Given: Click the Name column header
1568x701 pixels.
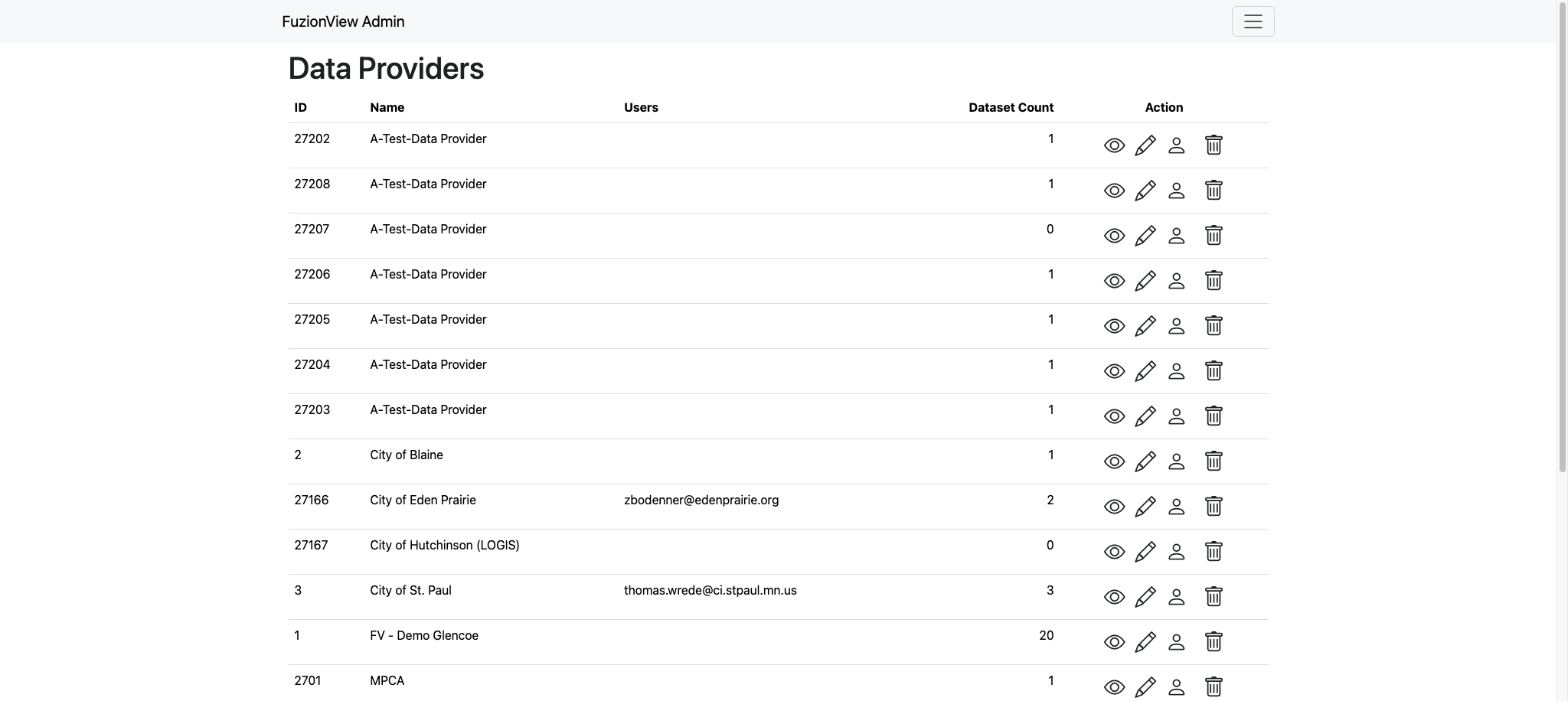Looking at the screenshot, I should pyautogui.click(x=387, y=107).
